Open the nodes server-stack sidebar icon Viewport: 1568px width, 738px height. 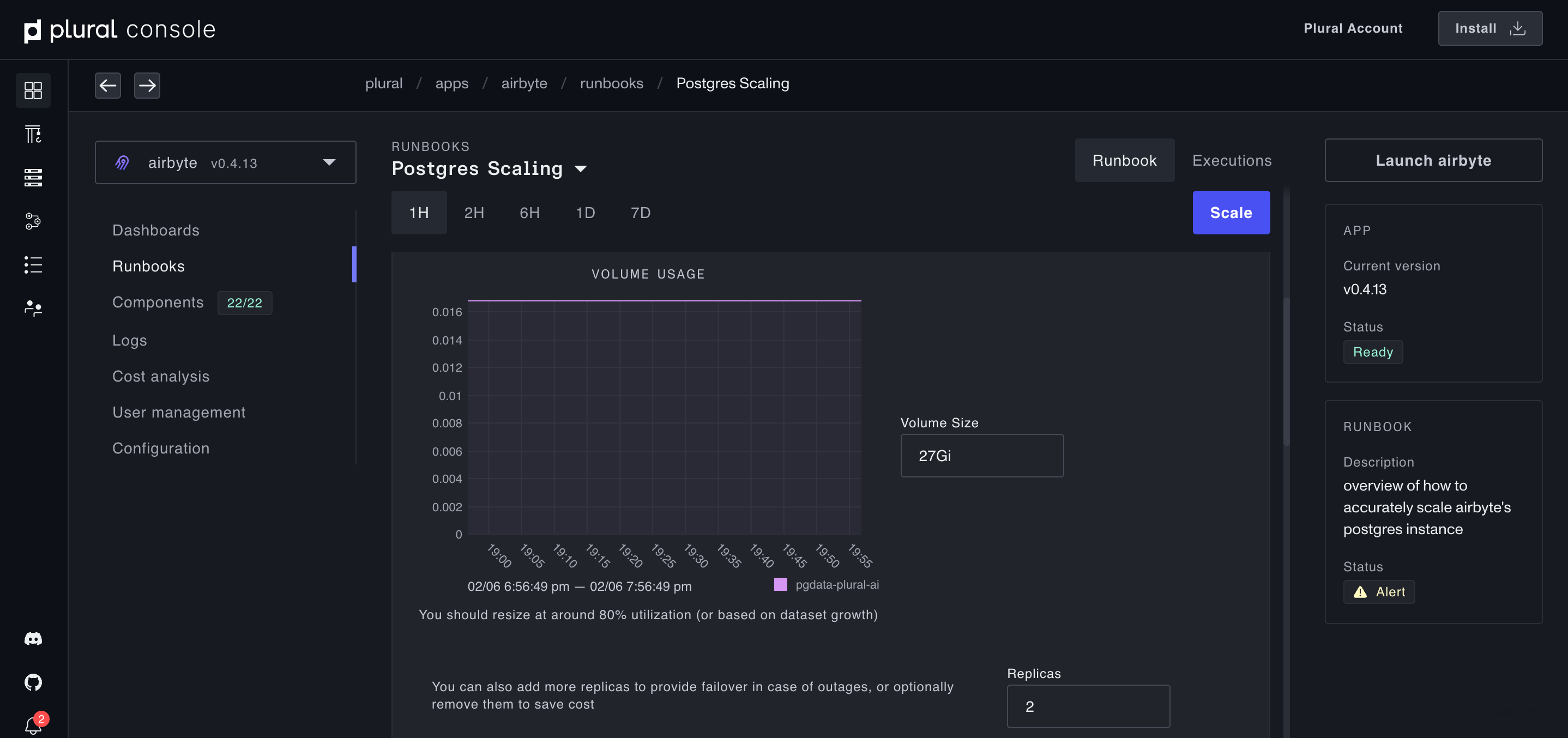click(33, 178)
